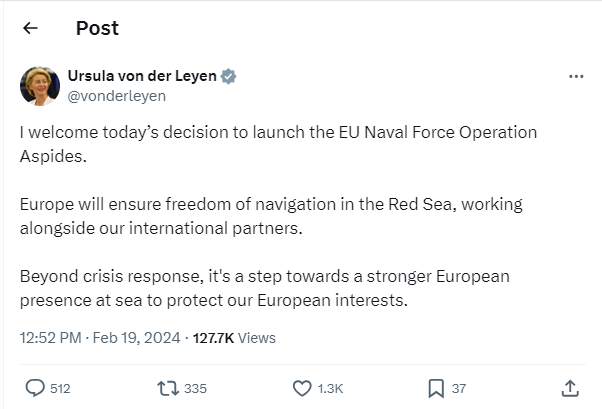The image size is (602, 409).
Task: Click the 12:52 PM time text
Action: [x=48, y=338]
